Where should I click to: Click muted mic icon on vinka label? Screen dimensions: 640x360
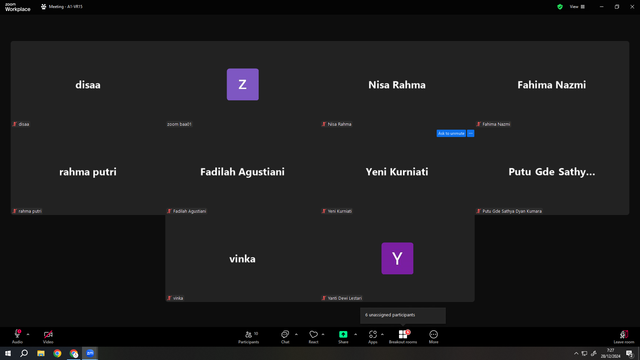pyautogui.click(x=169, y=298)
